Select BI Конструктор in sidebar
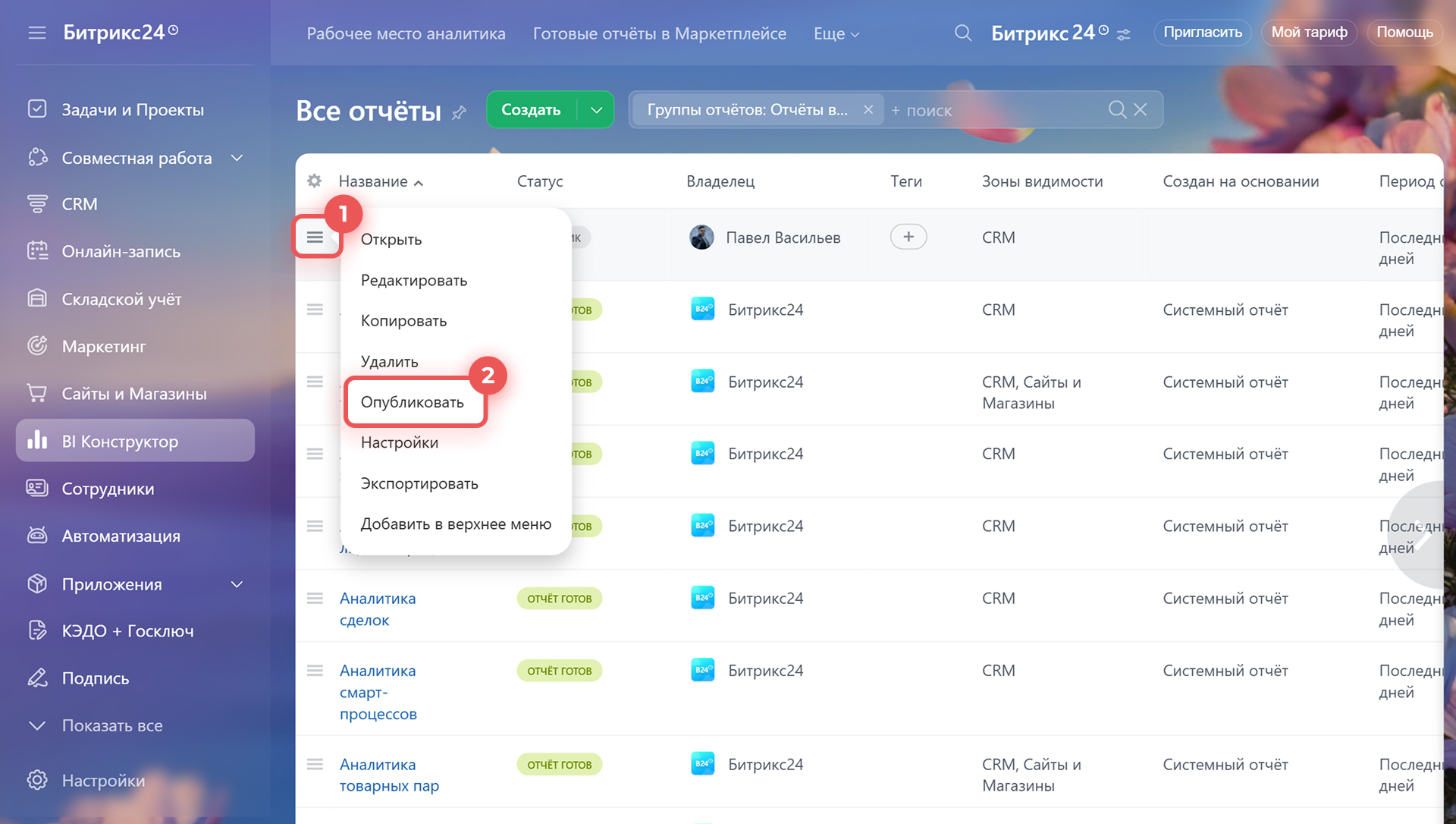This screenshot has width=1456, height=824. coord(135,441)
